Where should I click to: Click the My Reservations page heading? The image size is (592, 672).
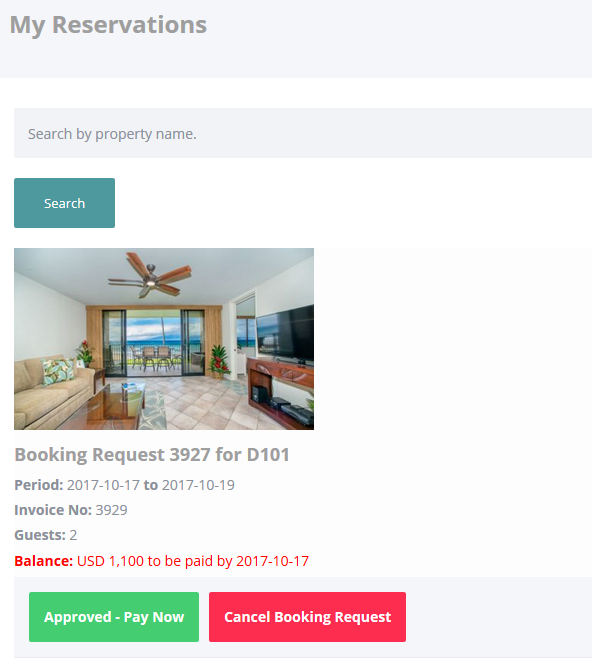[x=108, y=25]
